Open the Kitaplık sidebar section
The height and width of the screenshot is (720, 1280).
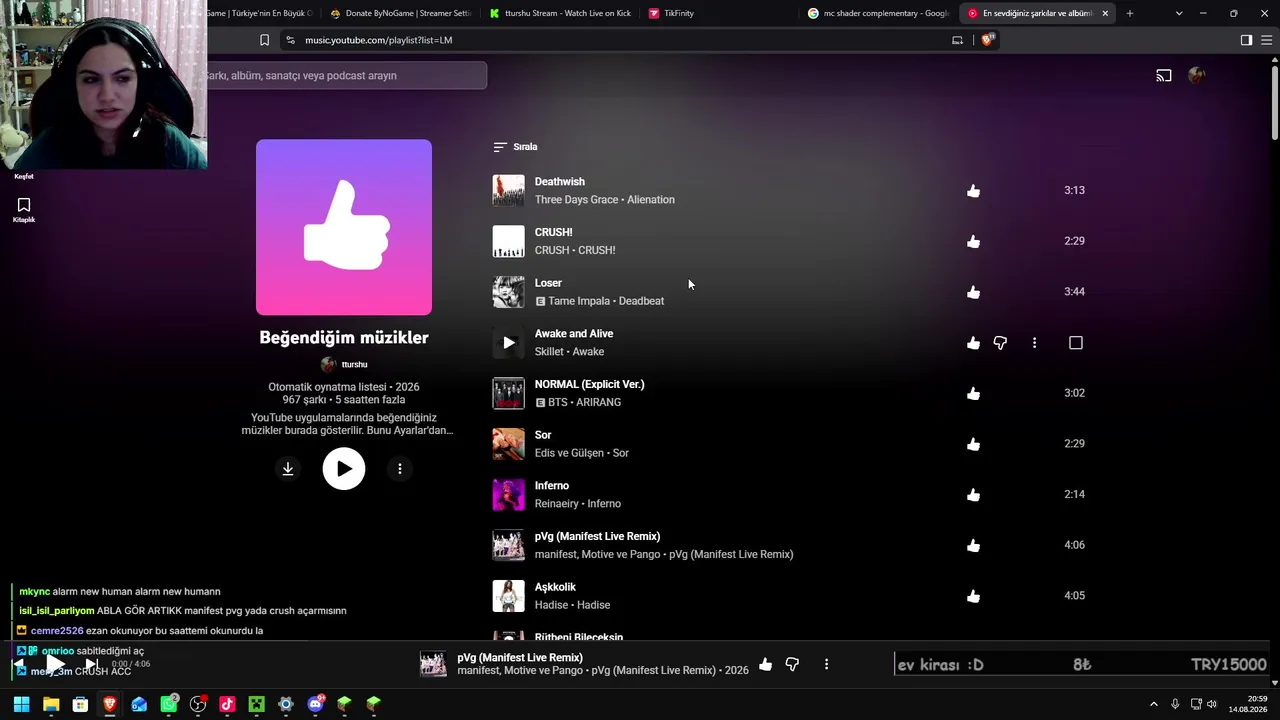[x=24, y=210]
